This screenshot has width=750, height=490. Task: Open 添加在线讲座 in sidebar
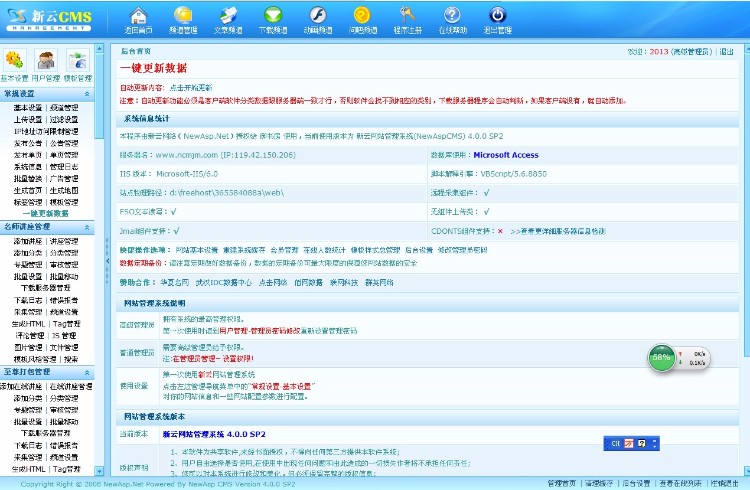(x=21, y=386)
